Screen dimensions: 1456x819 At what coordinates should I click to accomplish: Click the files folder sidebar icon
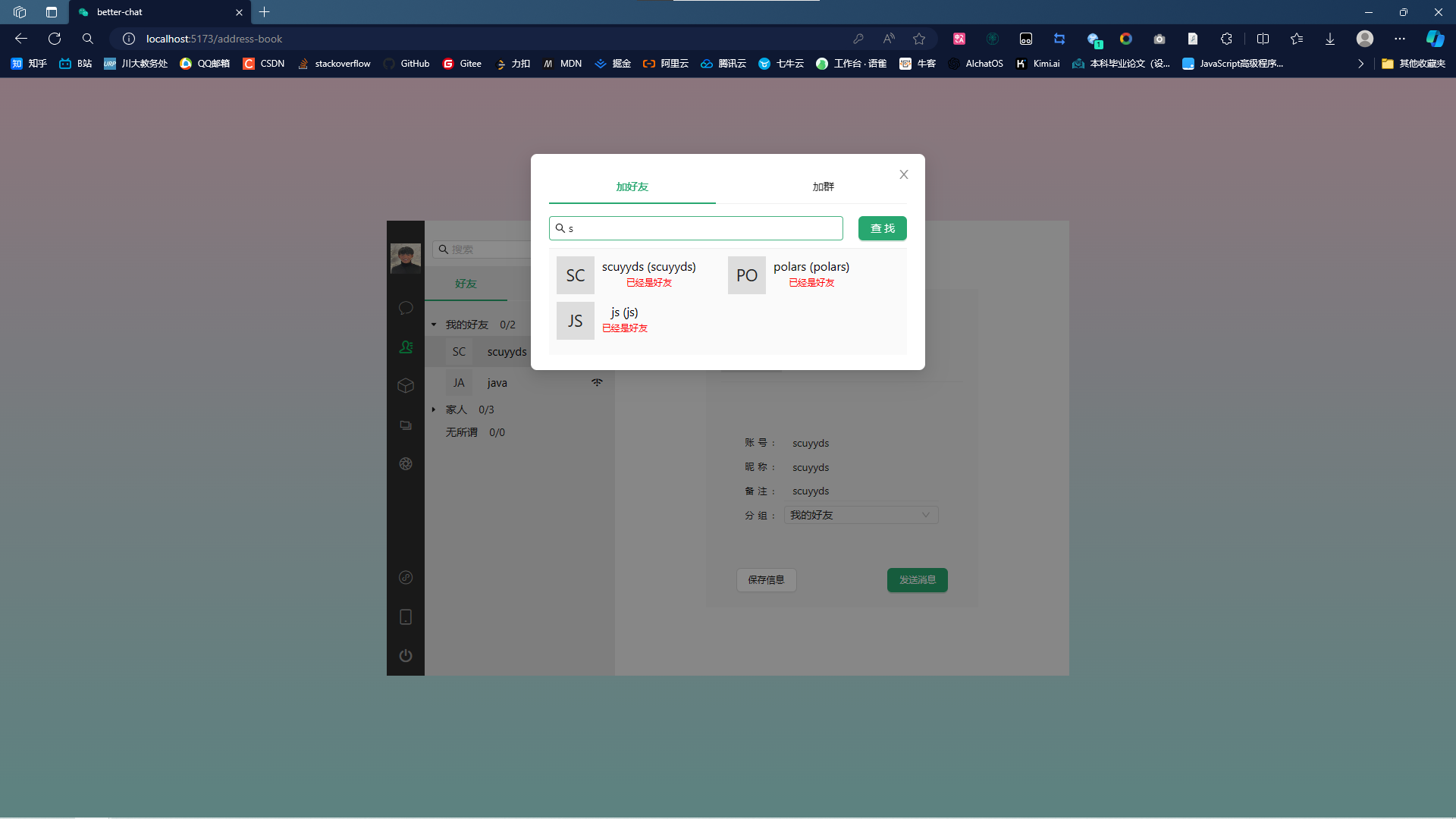pos(406,425)
